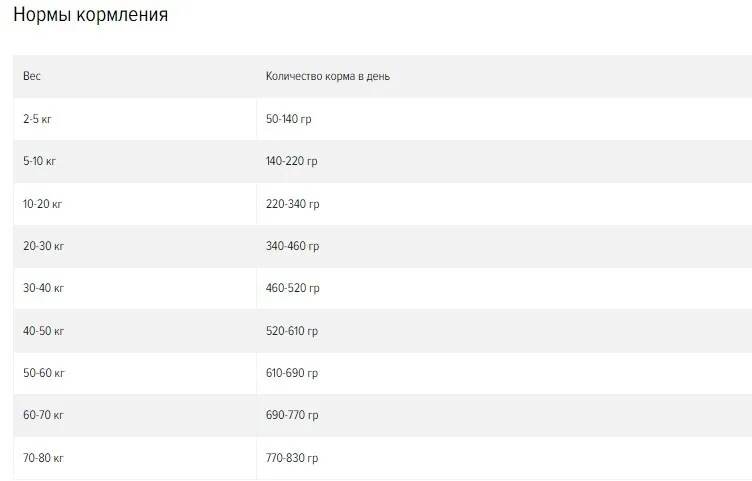Click the 'Нормы кормления' heading
The height and width of the screenshot is (481, 752).
coord(91,15)
